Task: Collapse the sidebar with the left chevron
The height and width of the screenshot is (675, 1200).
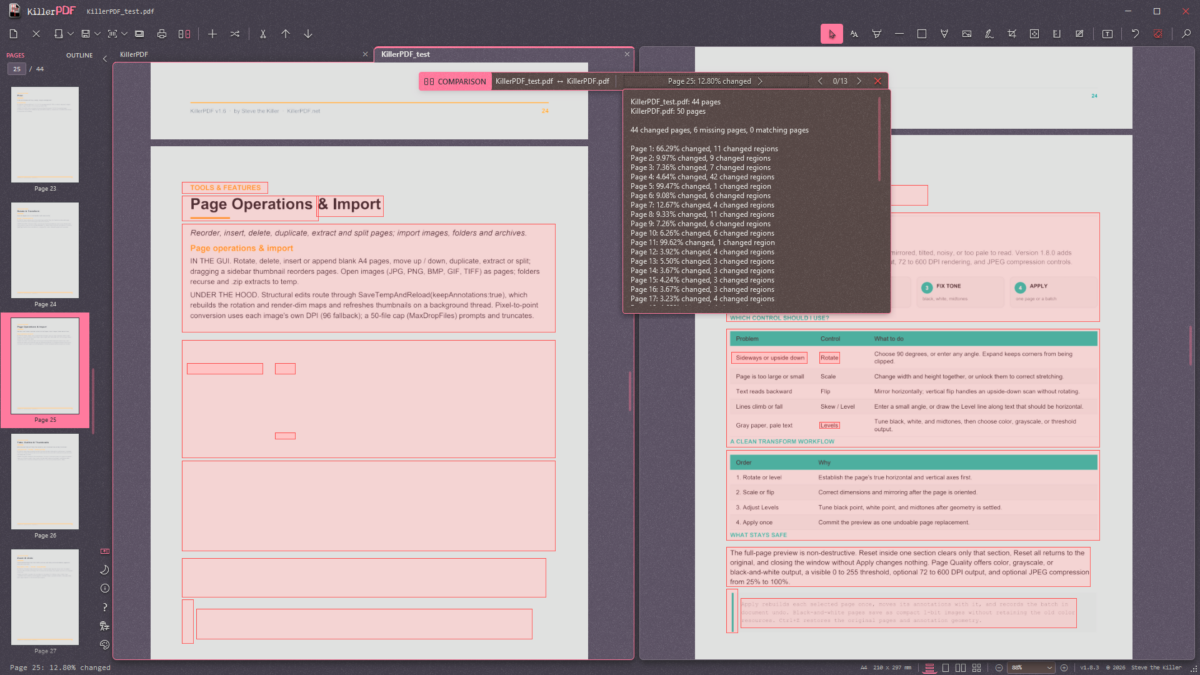Action: click(x=105, y=58)
